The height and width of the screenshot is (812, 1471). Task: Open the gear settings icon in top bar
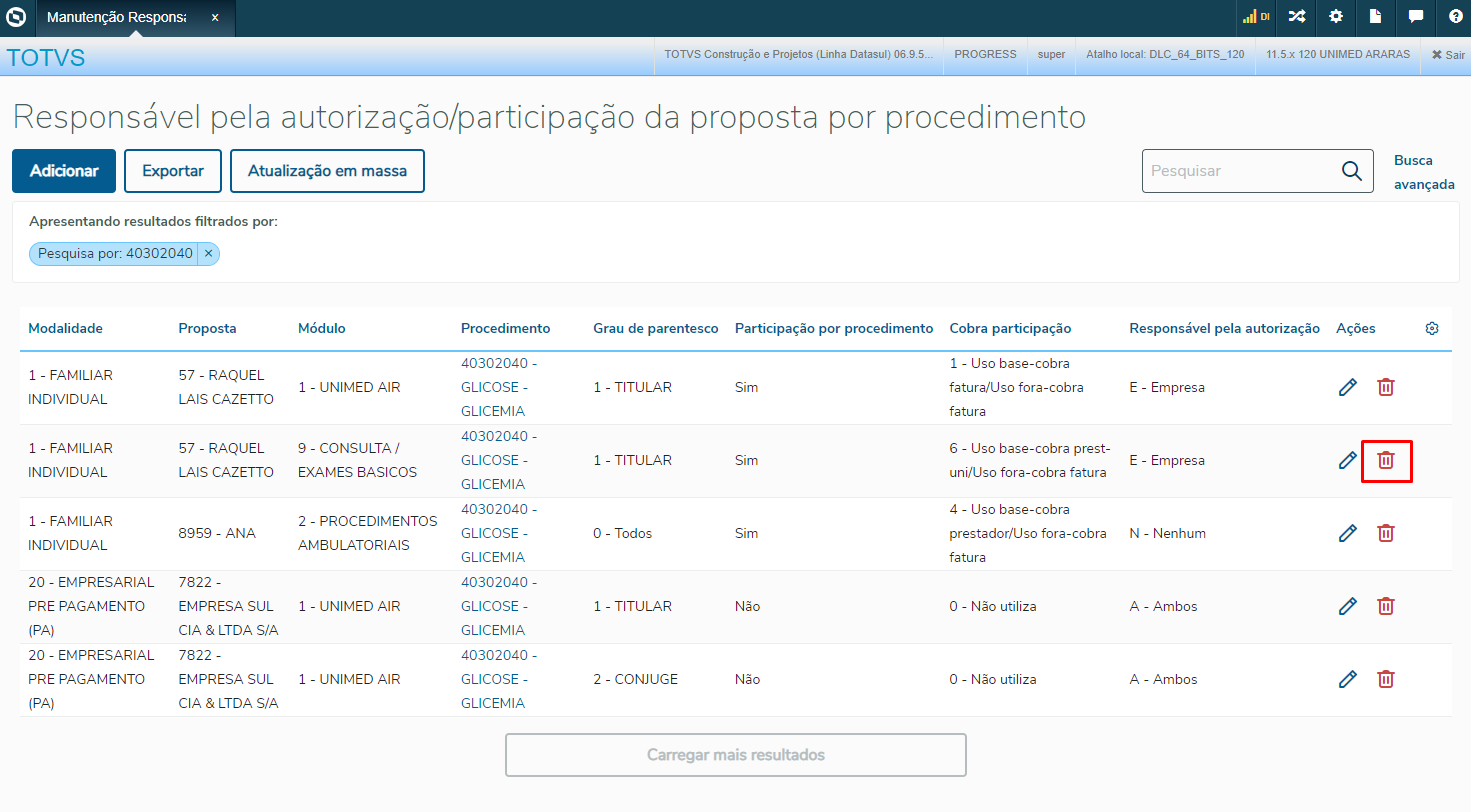[x=1336, y=17]
